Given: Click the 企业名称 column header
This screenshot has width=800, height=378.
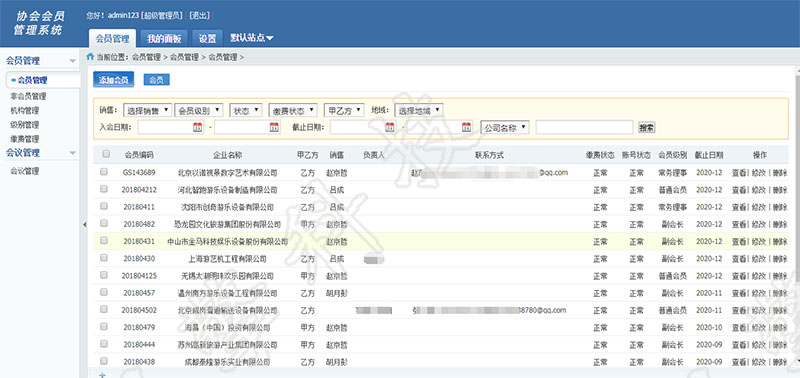Looking at the screenshot, I should point(228,155).
